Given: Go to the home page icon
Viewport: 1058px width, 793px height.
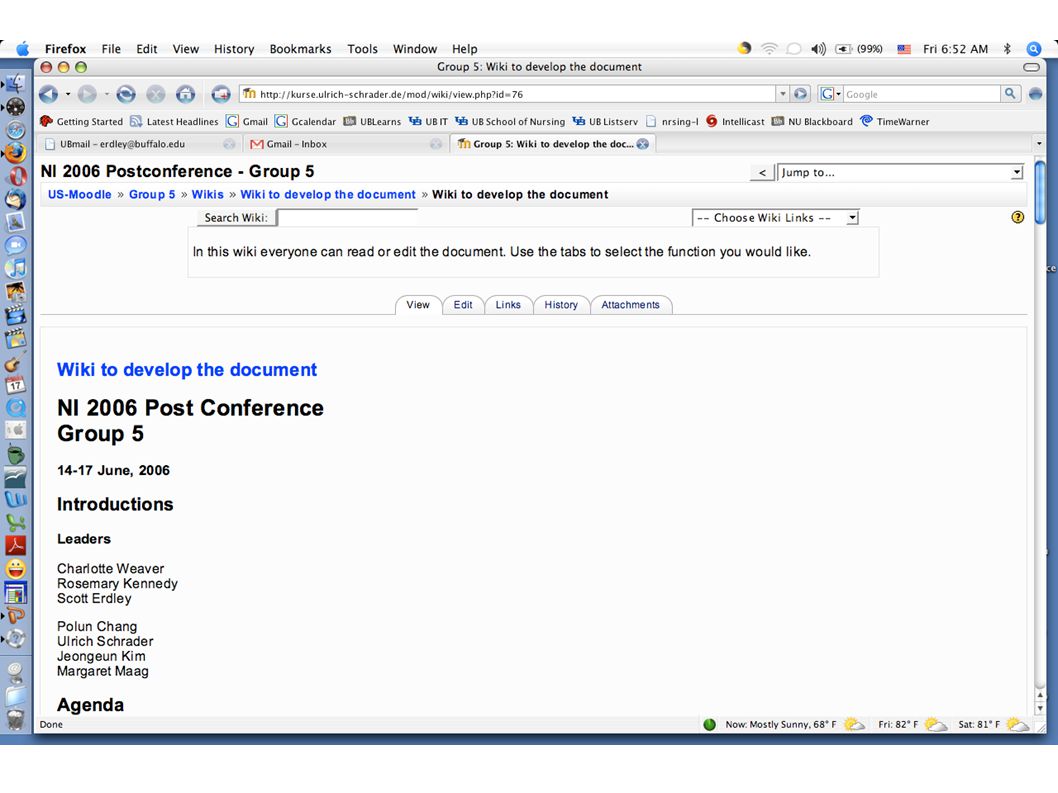Looking at the screenshot, I should pos(186,94).
